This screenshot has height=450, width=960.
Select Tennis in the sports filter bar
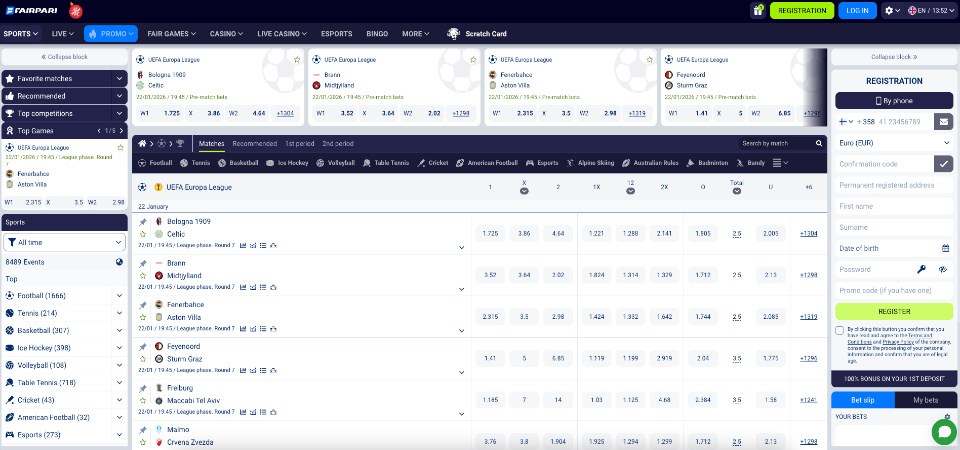point(195,163)
